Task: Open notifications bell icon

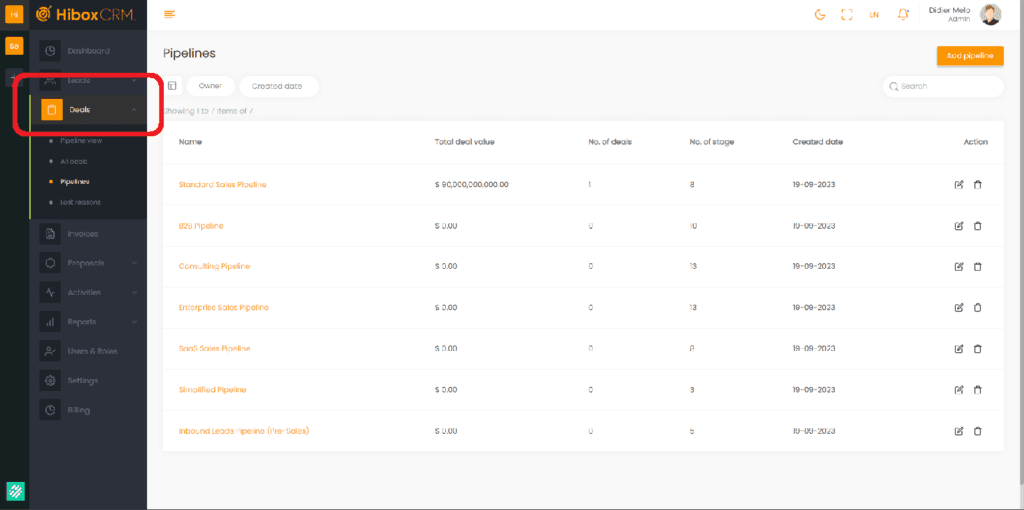Action: point(903,14)
